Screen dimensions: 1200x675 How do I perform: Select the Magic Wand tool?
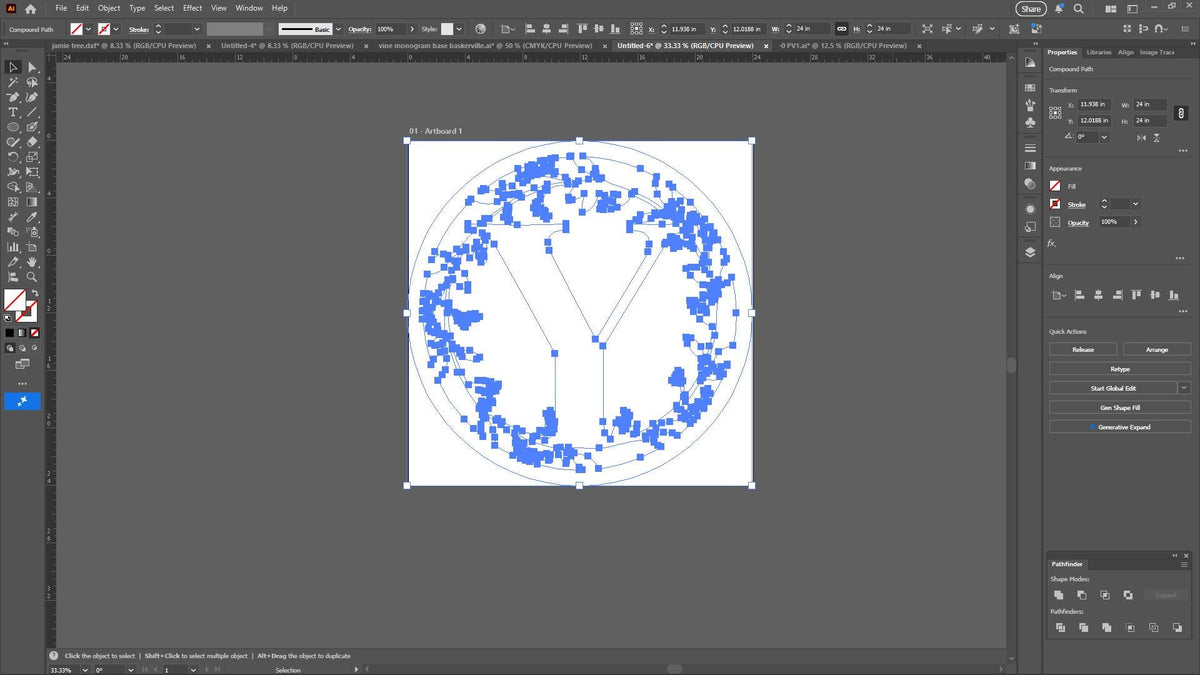[13, 82]
